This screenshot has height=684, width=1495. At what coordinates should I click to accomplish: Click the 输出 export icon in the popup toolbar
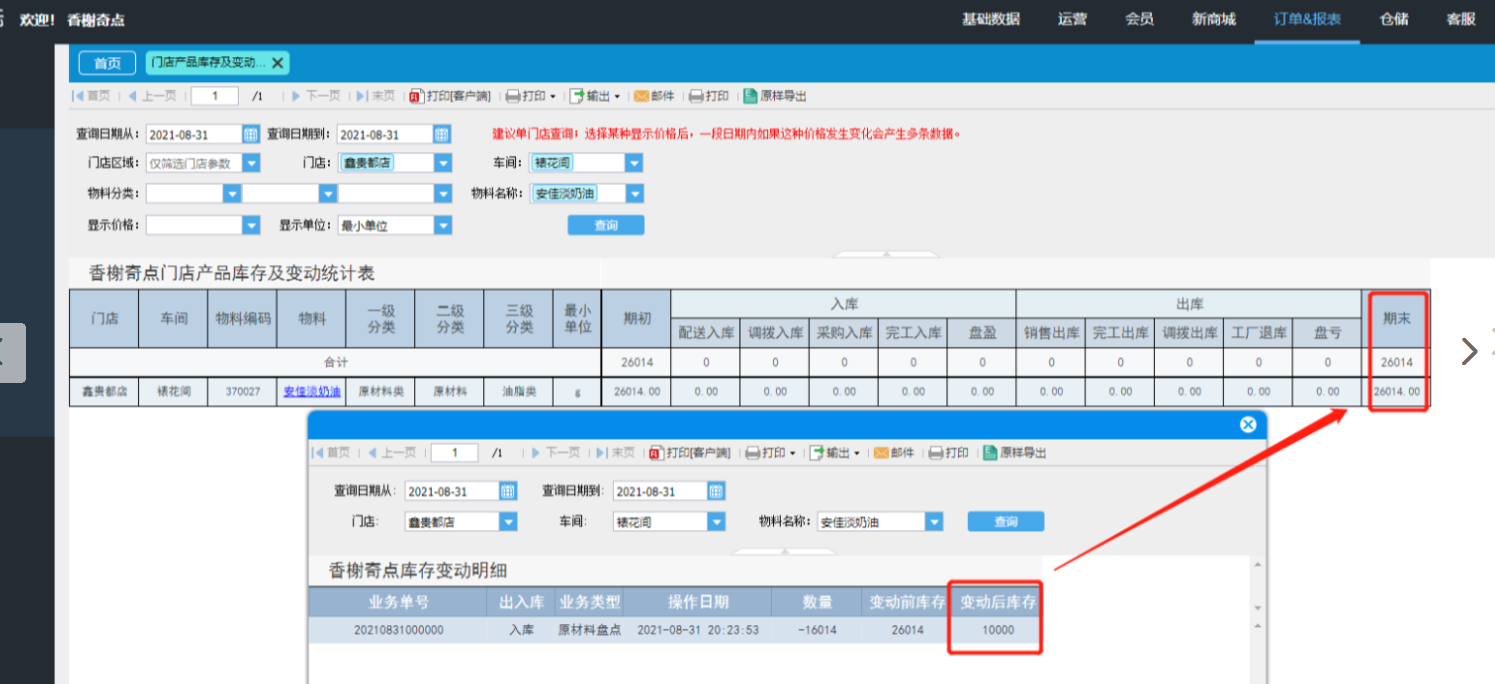(x=817, y=453)
